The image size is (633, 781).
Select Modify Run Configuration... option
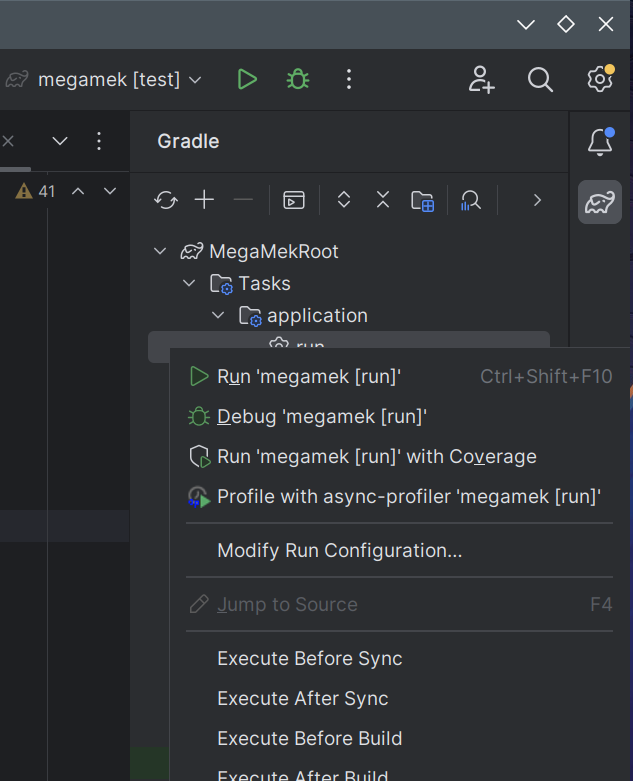339,551
